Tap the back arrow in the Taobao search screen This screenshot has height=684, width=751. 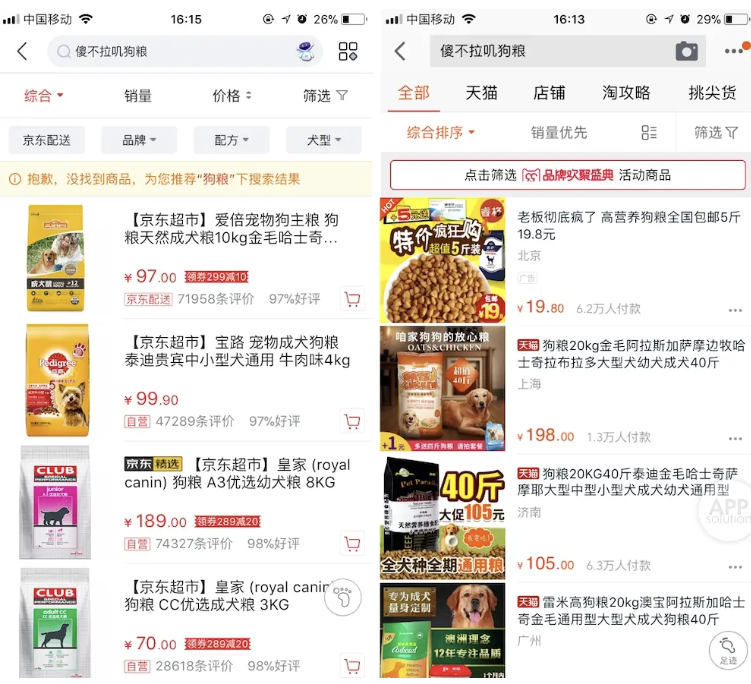pos(400,51)
